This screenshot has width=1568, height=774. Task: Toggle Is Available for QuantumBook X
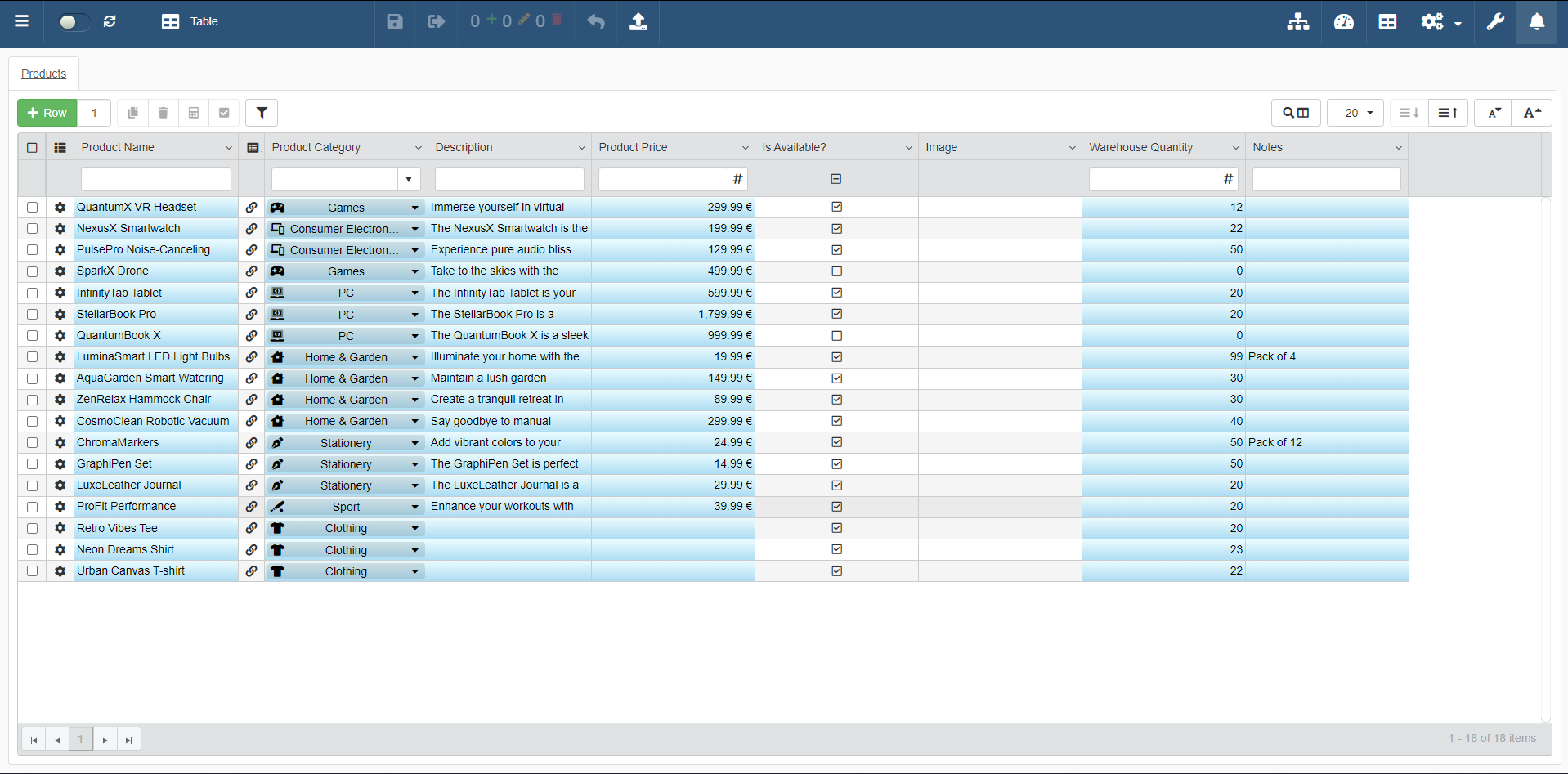[x=836, y=336]
